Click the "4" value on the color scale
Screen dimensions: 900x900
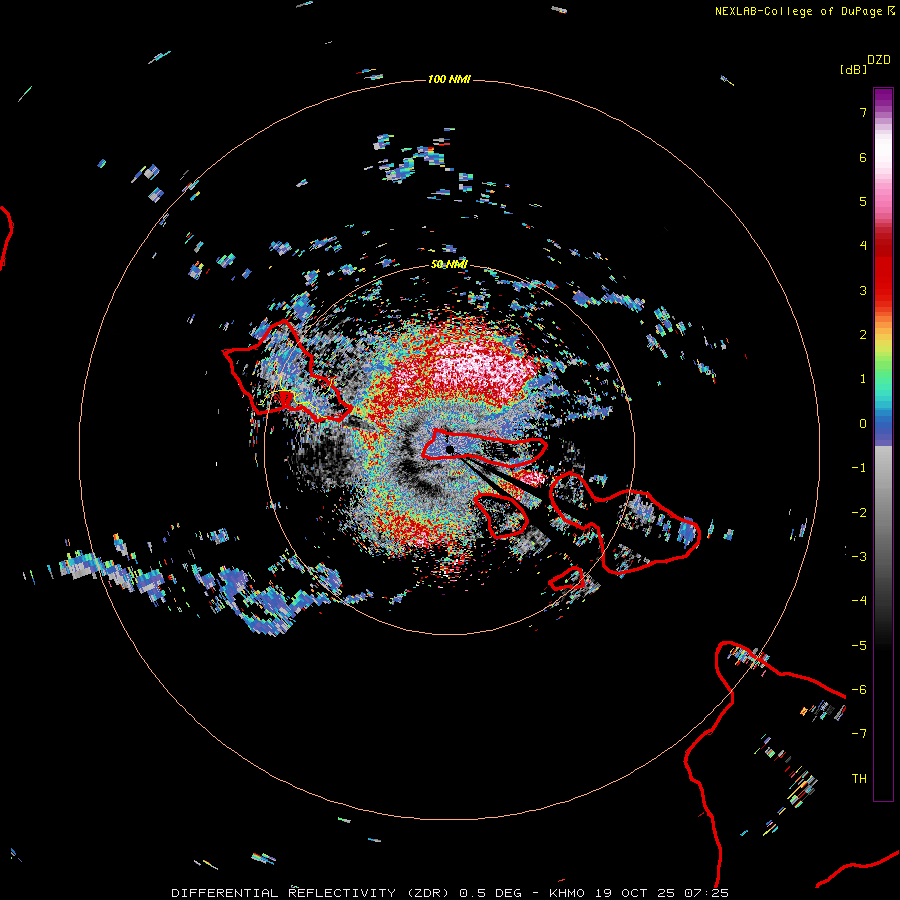point(863,246)
